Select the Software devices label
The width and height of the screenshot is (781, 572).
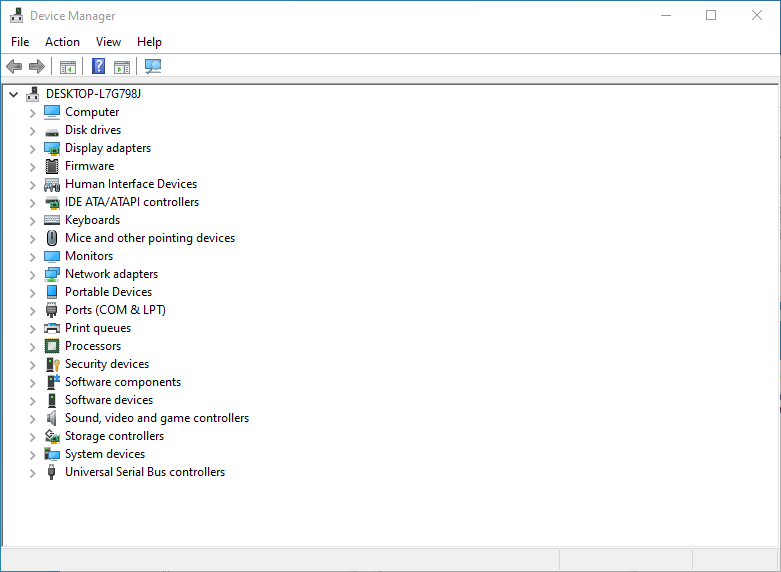click(x=109, y=400)
